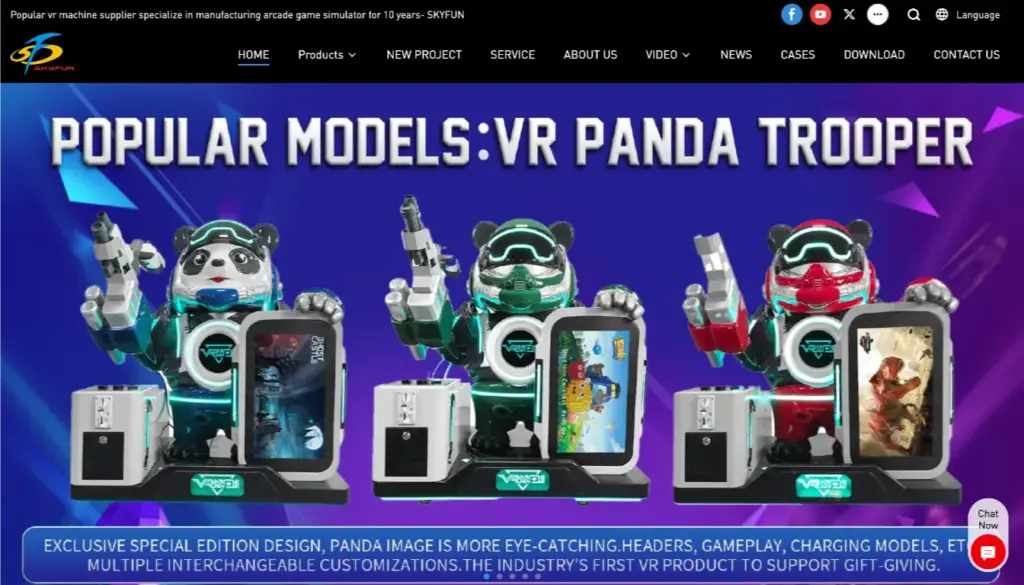Expand the Products dropdown menu
This screenshot has height=585, width=1024.
(327, 55)
